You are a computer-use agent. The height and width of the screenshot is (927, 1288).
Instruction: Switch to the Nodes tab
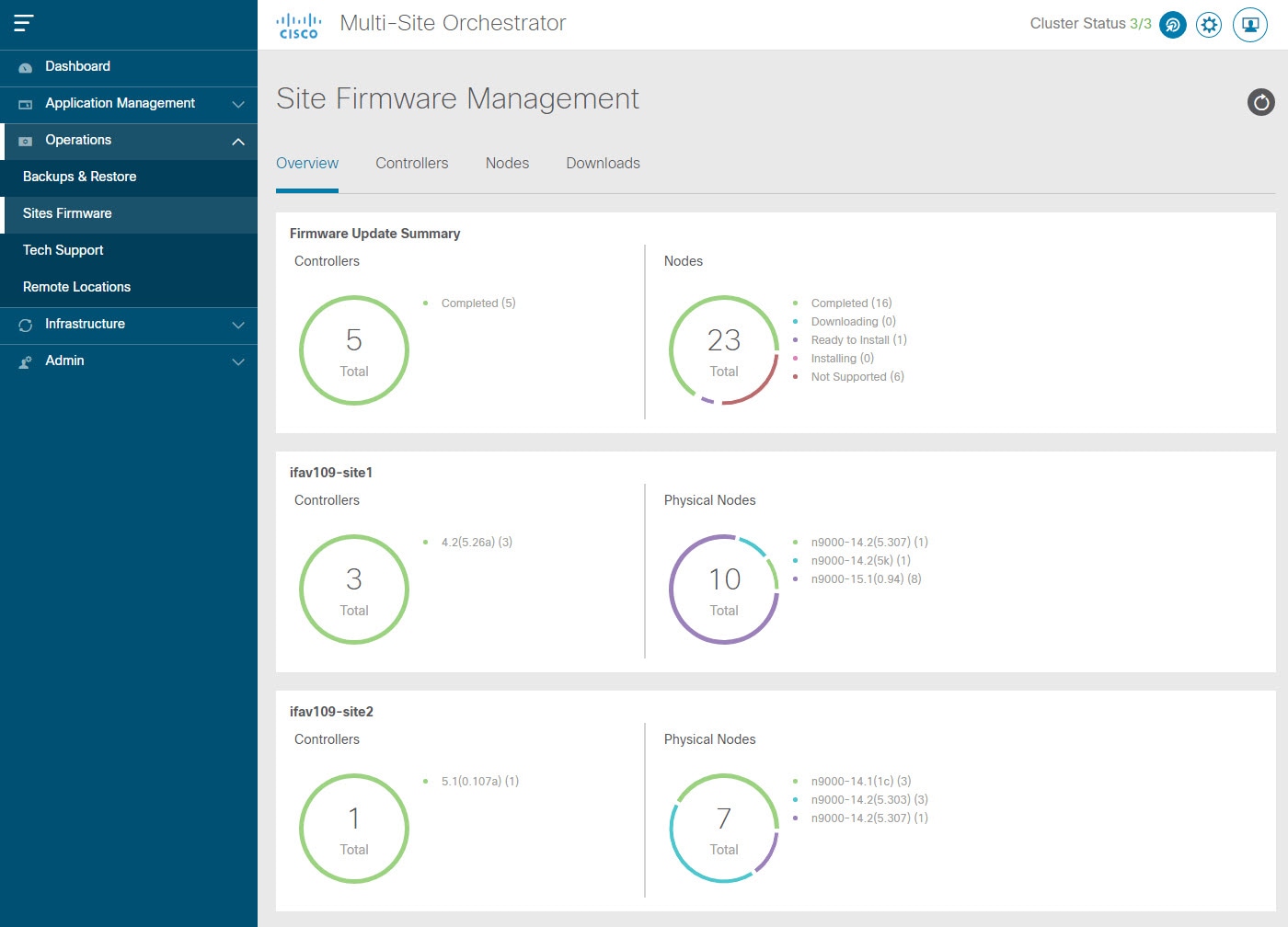pos(507,164)
